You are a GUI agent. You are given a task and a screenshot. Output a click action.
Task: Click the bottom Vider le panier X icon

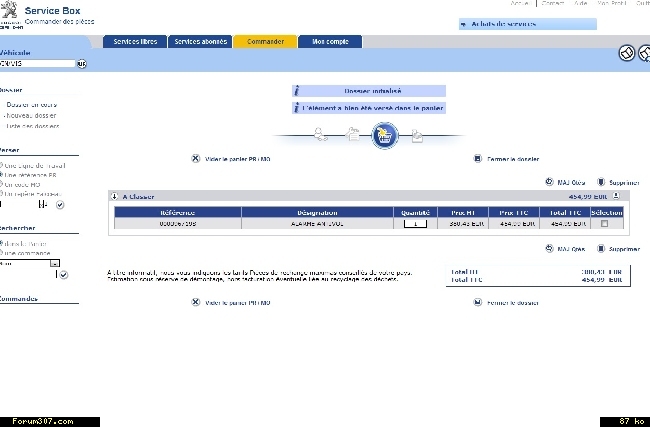196,302
